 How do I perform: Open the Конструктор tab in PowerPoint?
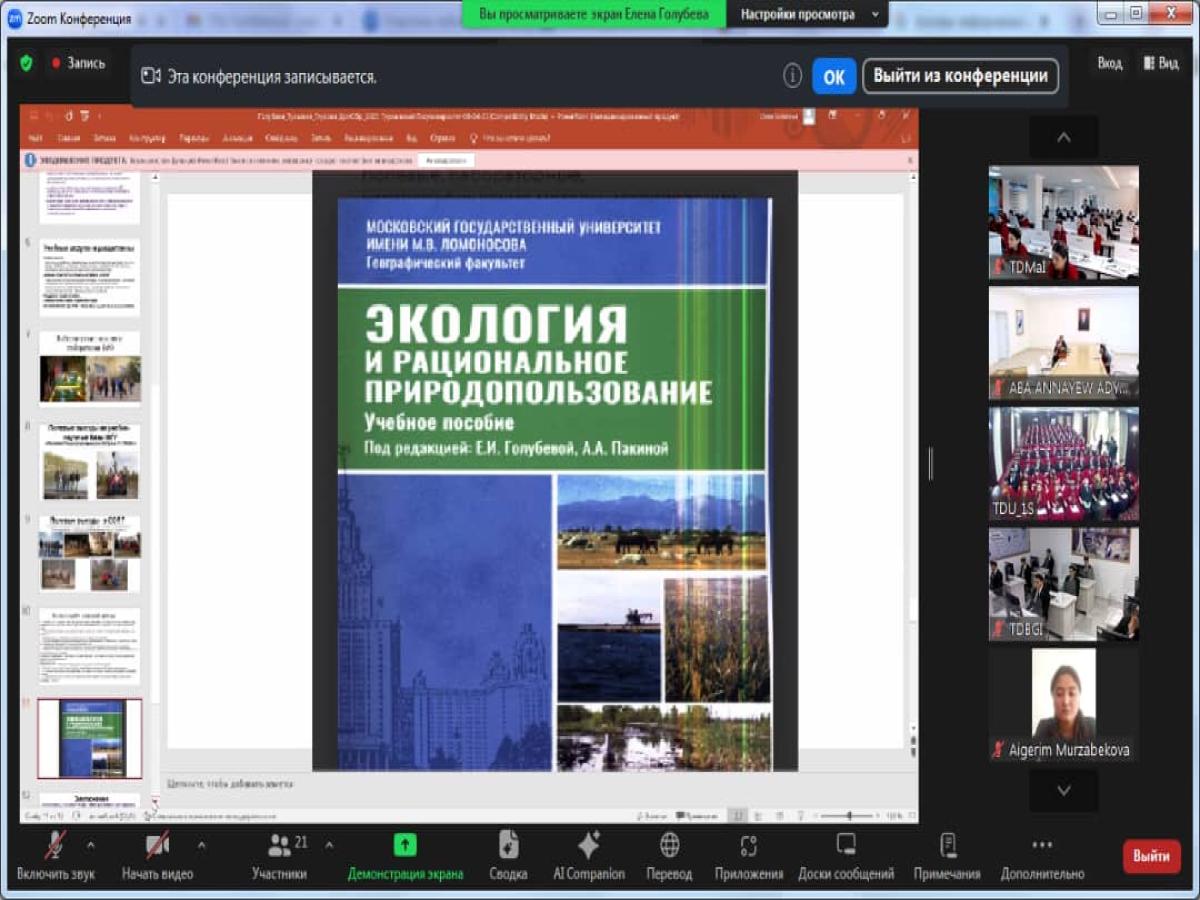coord(147,138)
